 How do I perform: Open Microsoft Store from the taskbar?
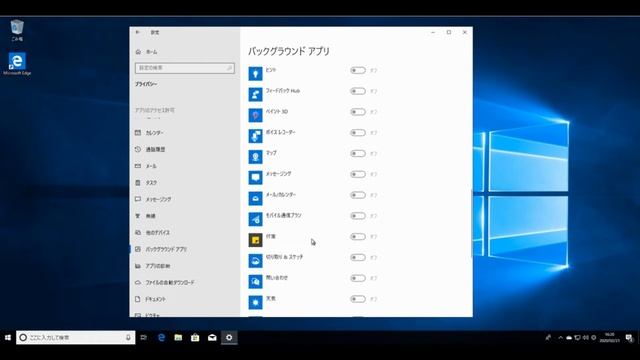point(195,338)
